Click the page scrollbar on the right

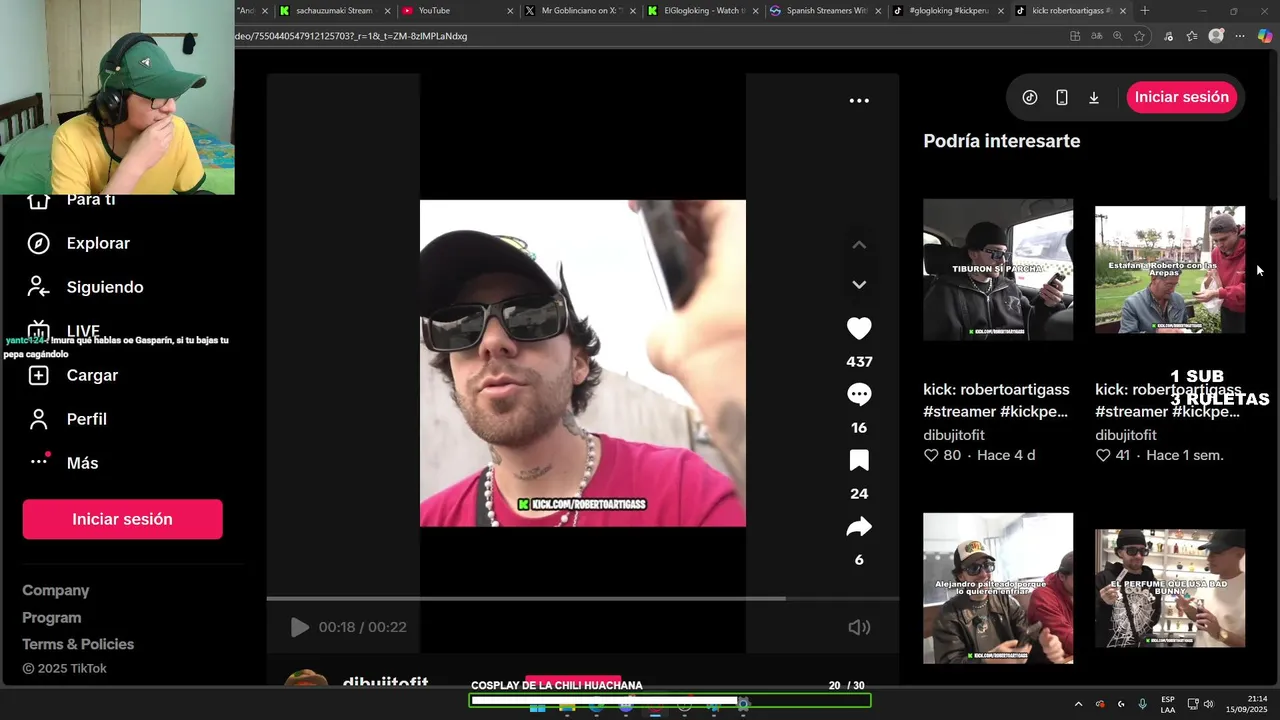click(1273, 128)
